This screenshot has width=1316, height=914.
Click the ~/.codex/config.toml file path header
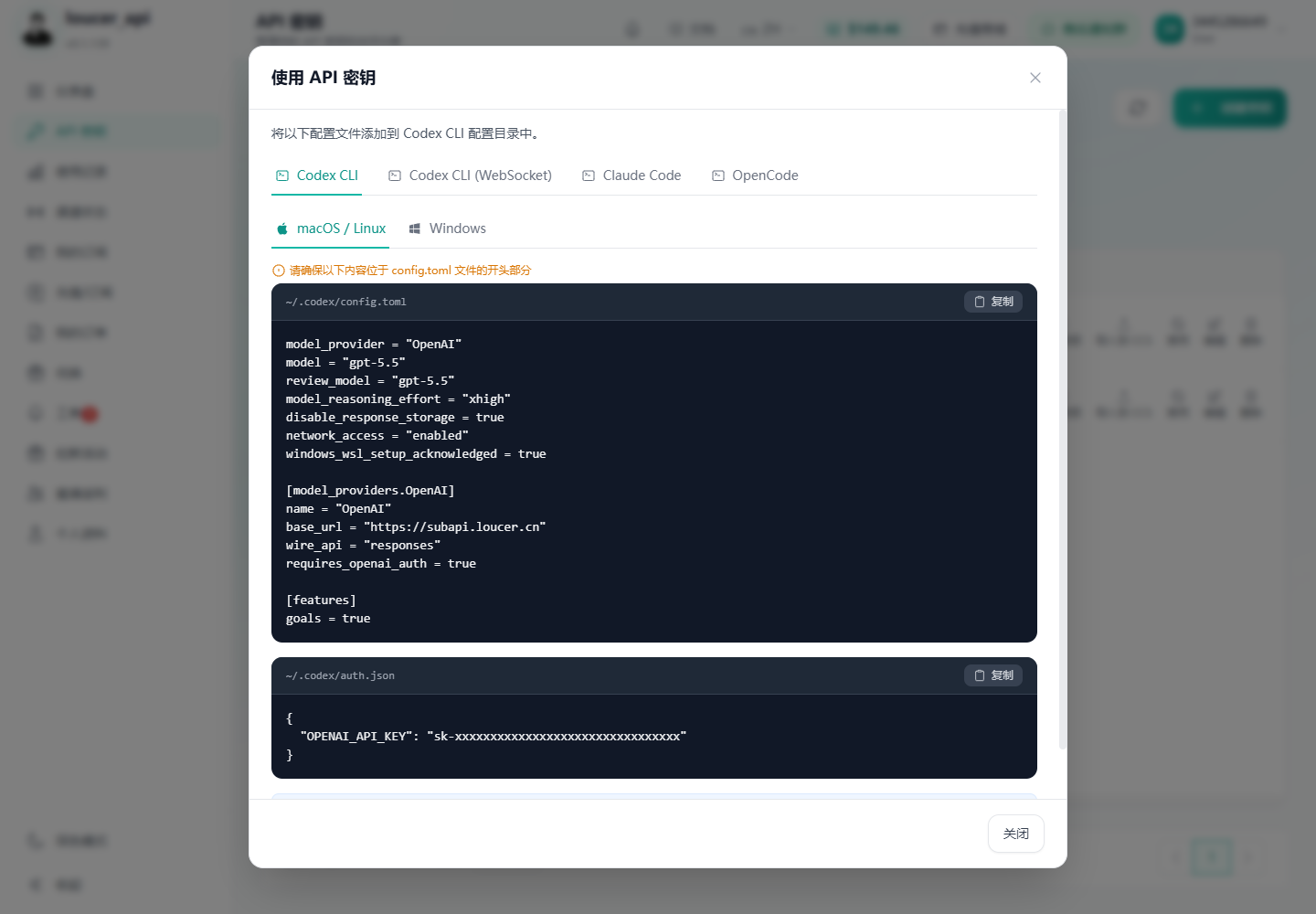pyautogui.click(x=345, y=302)
